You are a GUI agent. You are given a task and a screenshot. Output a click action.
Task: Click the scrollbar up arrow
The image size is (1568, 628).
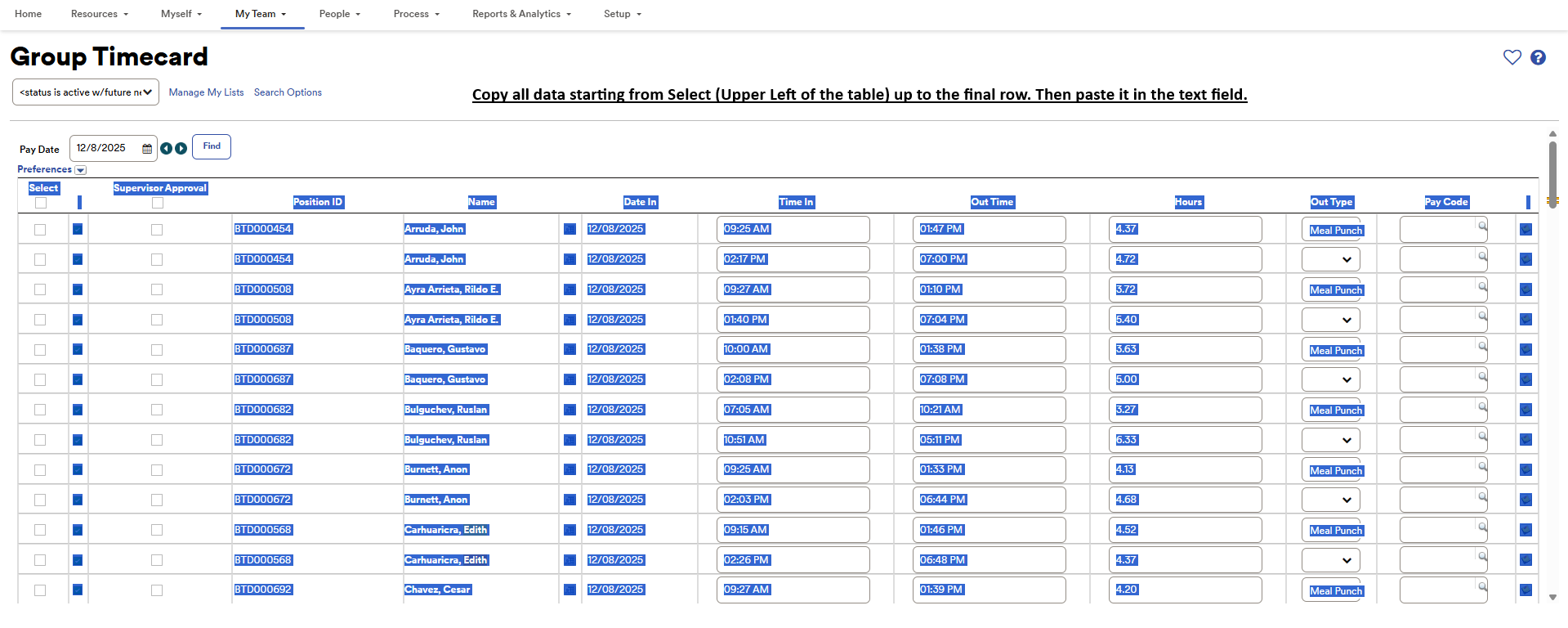1552,133
